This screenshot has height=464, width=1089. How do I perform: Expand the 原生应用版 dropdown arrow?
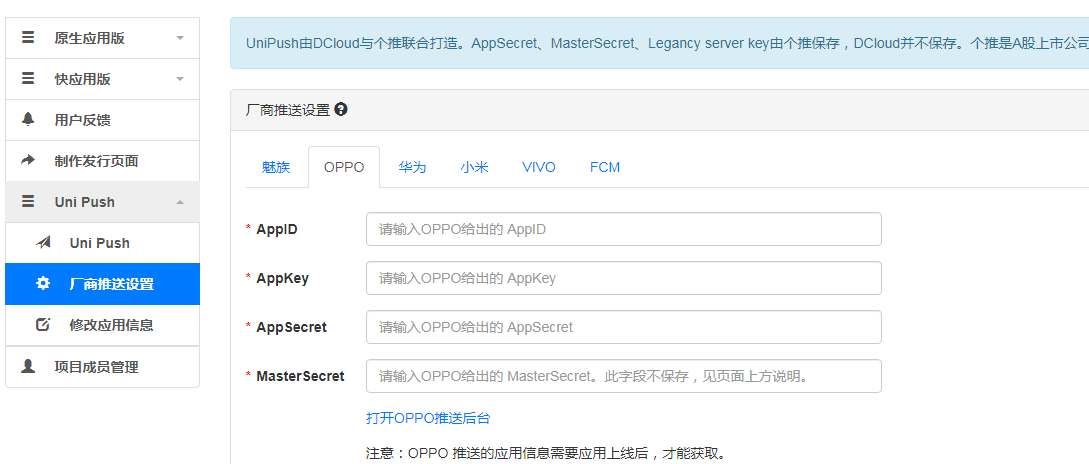pyautogui.click(x=181, y=38)
